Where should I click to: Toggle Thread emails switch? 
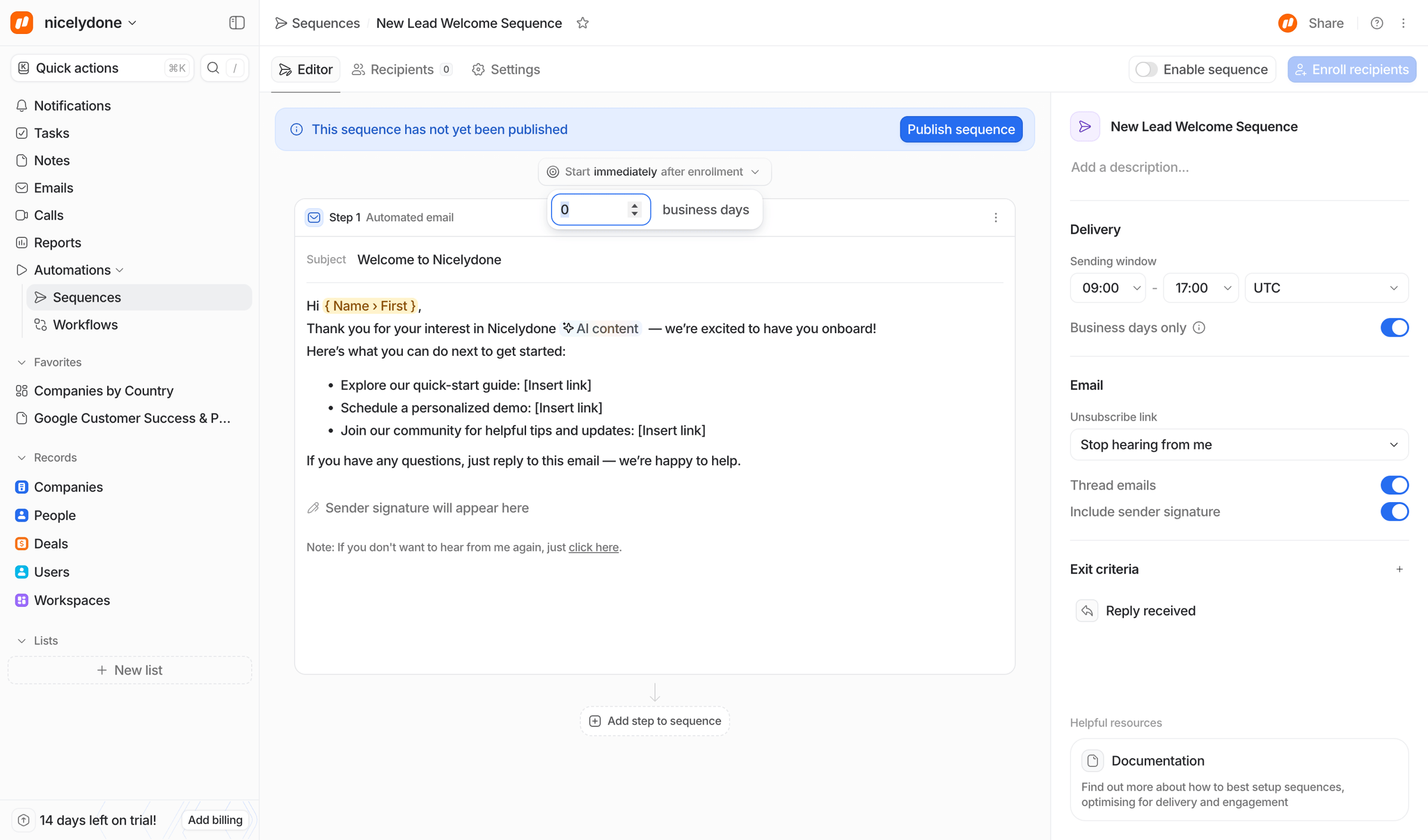(x=1395, y=485)
